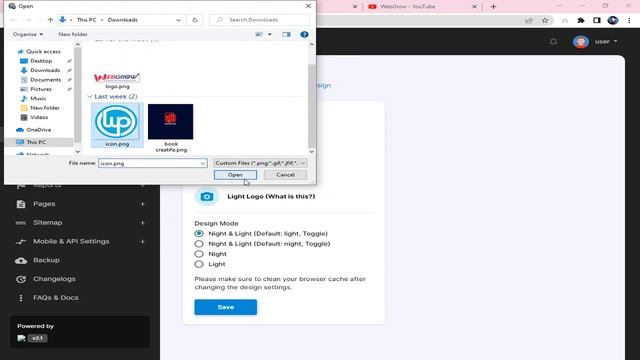Screen dimensions: 640x360
Task: Select OneDrive in navigation pane
Action: 38,130
